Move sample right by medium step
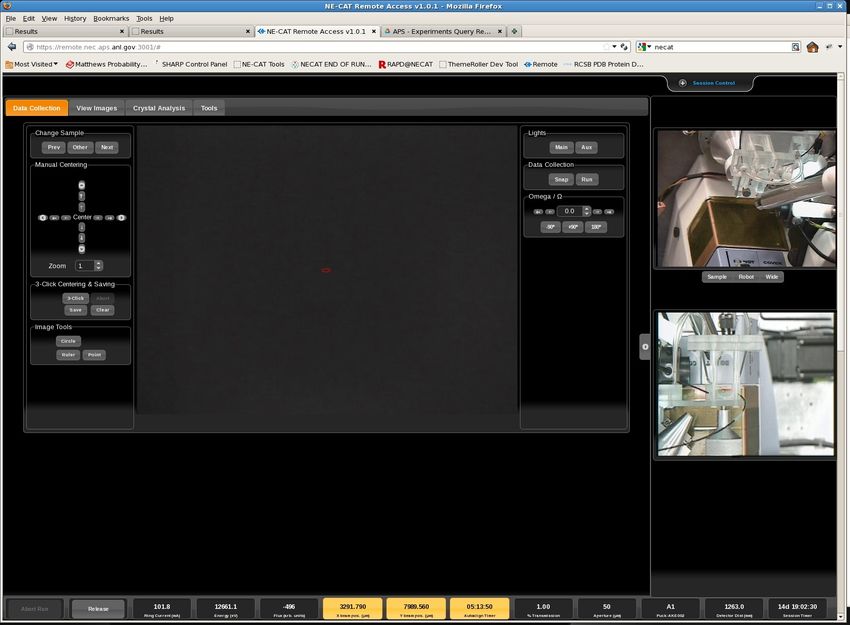The width and height of the screenshot is (850, 625). pyautogui.click(x=110, y=217)
